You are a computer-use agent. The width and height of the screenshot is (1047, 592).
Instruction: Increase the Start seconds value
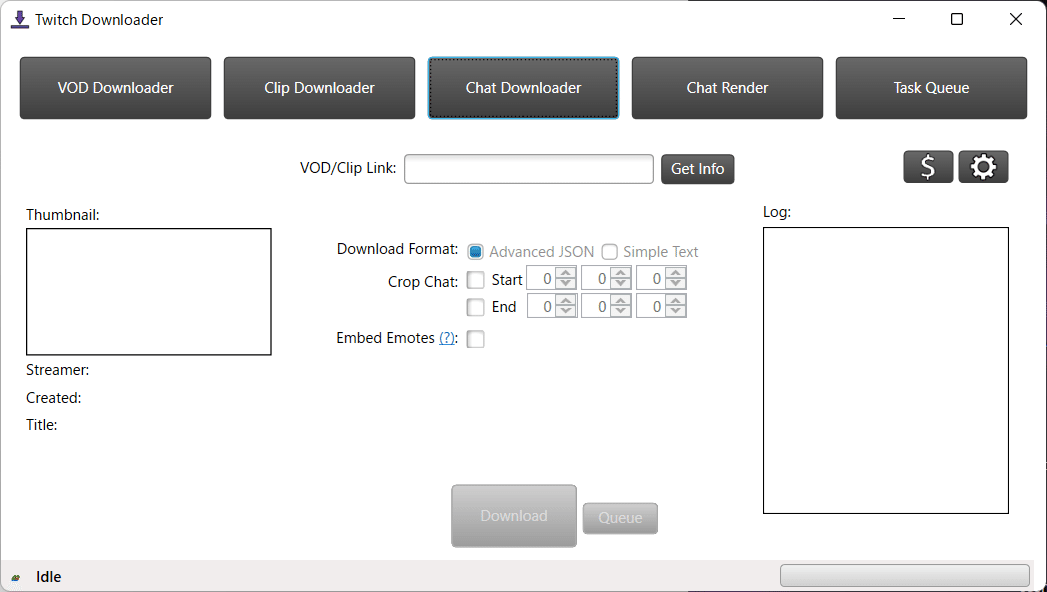click(x=676, y=273)
